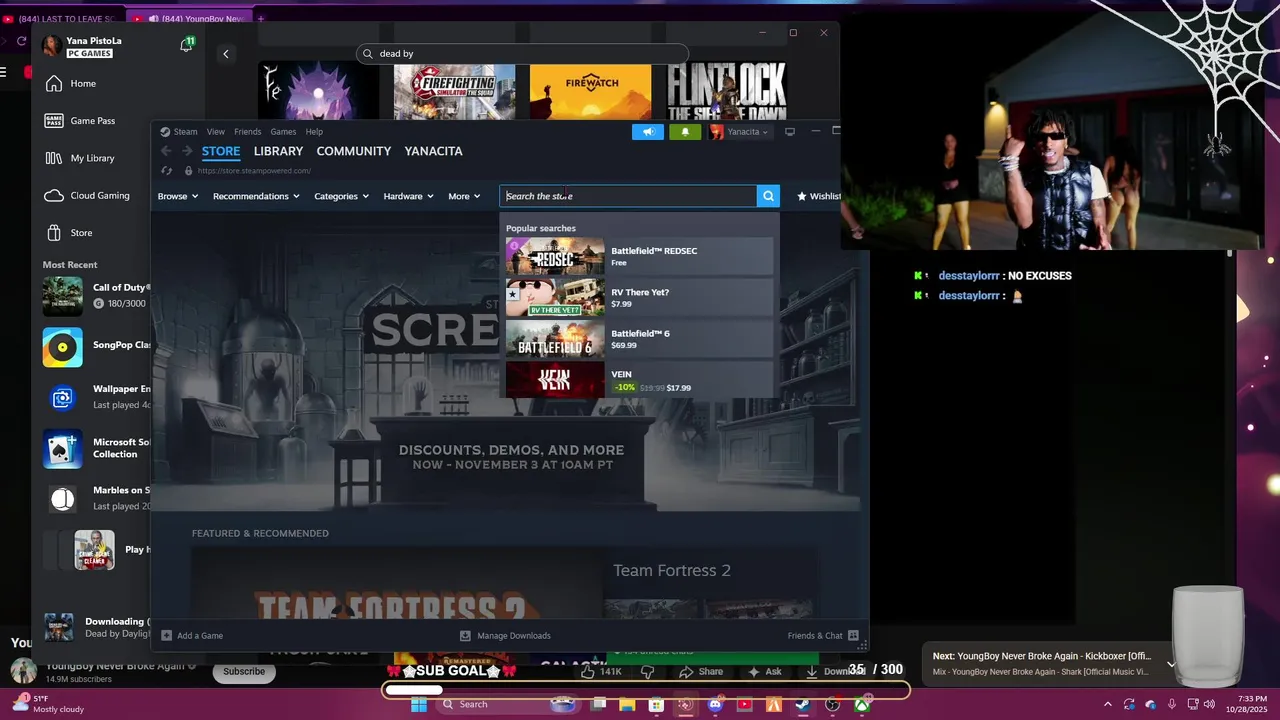Select VEIN search suggestion

click(x=639, y=380)
